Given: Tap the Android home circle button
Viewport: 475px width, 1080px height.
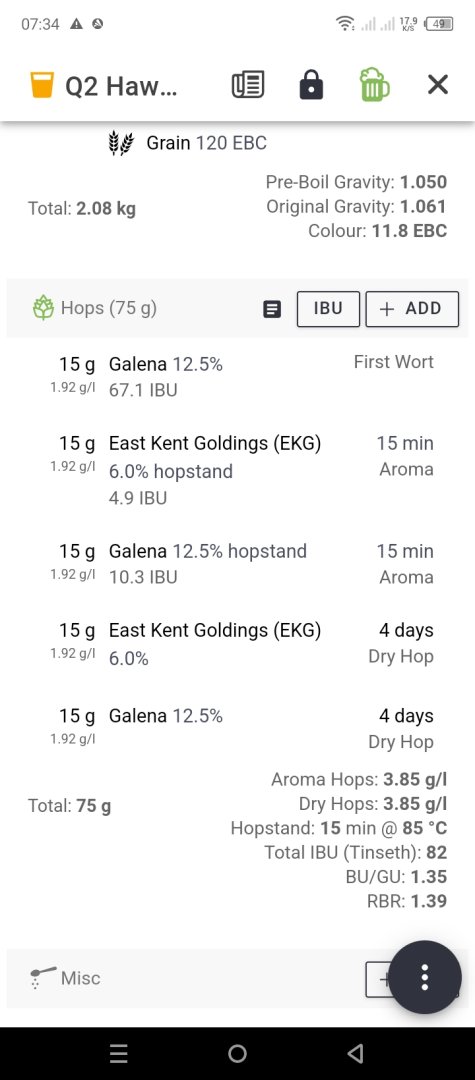Looking at the screenshot, I should tap(238, 1053).
